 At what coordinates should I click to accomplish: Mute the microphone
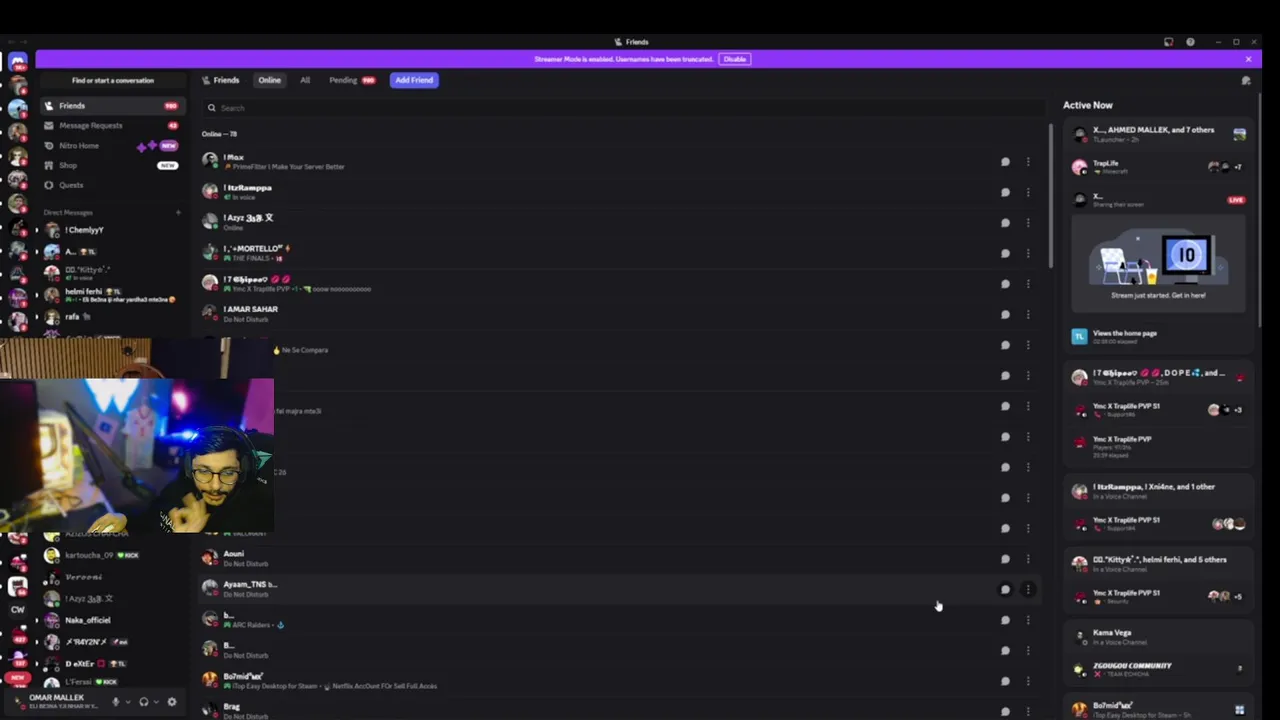pos(115,702)
